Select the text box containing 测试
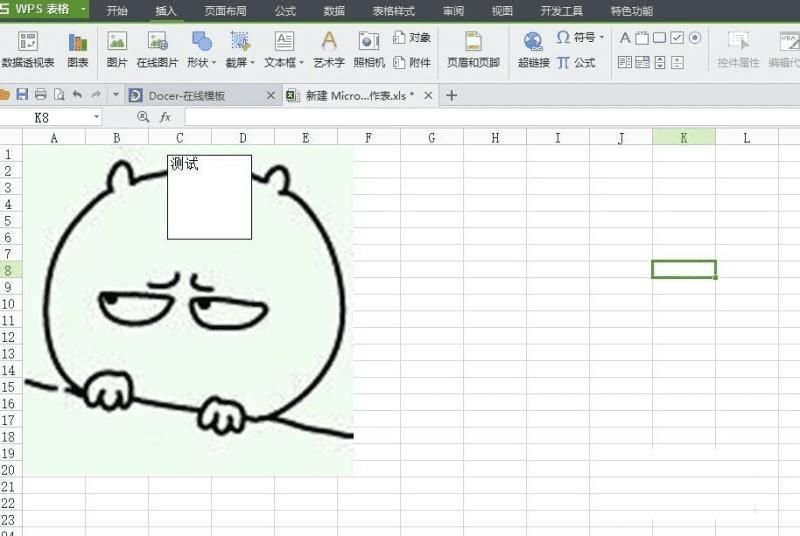 [x=209, y=197]
